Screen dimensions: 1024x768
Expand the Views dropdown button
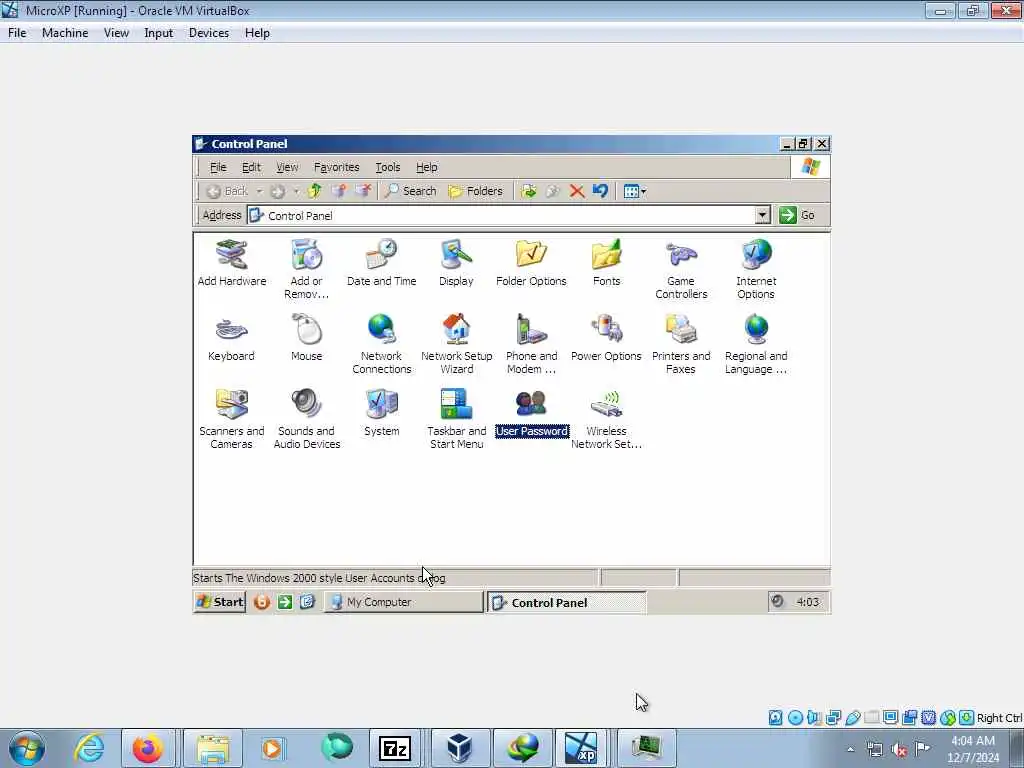(x=635, y=191)
